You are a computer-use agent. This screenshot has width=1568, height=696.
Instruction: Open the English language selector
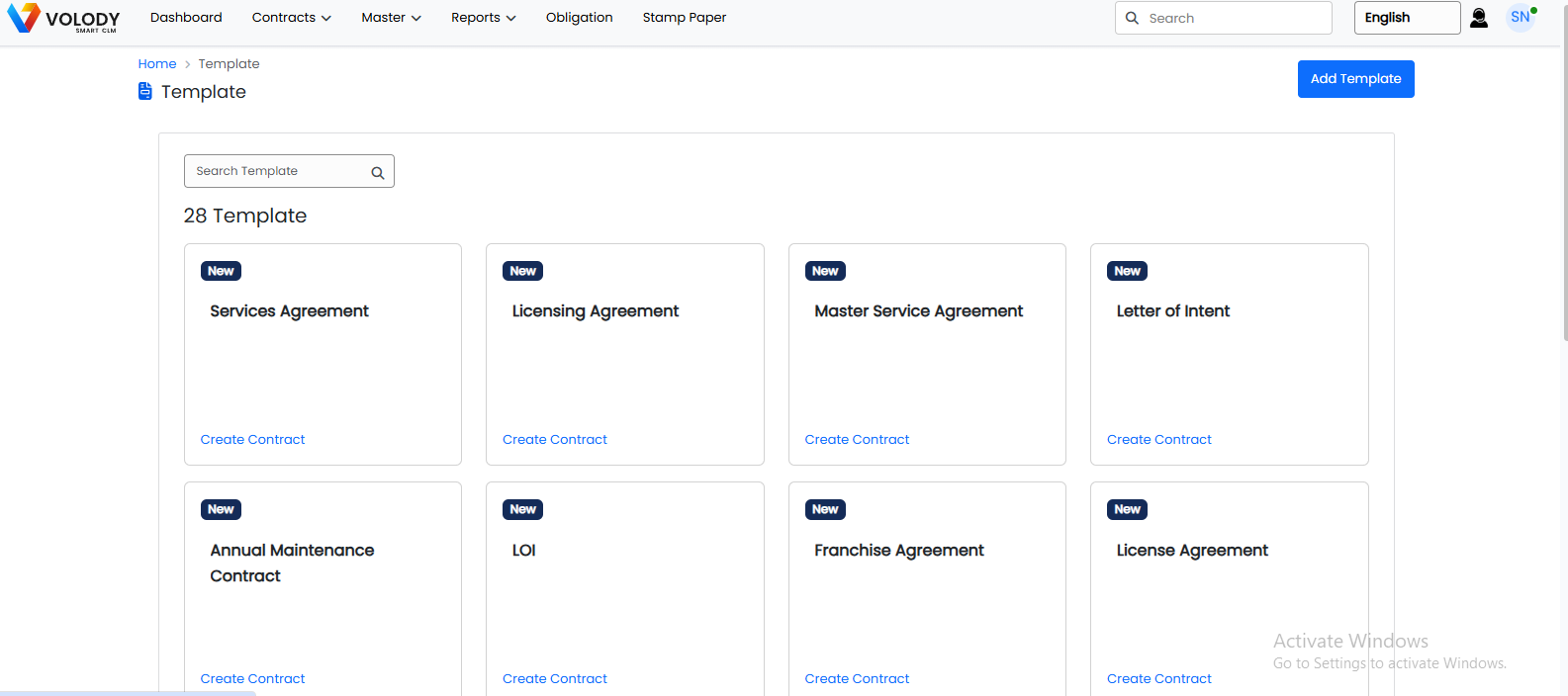click(1407, 18)
